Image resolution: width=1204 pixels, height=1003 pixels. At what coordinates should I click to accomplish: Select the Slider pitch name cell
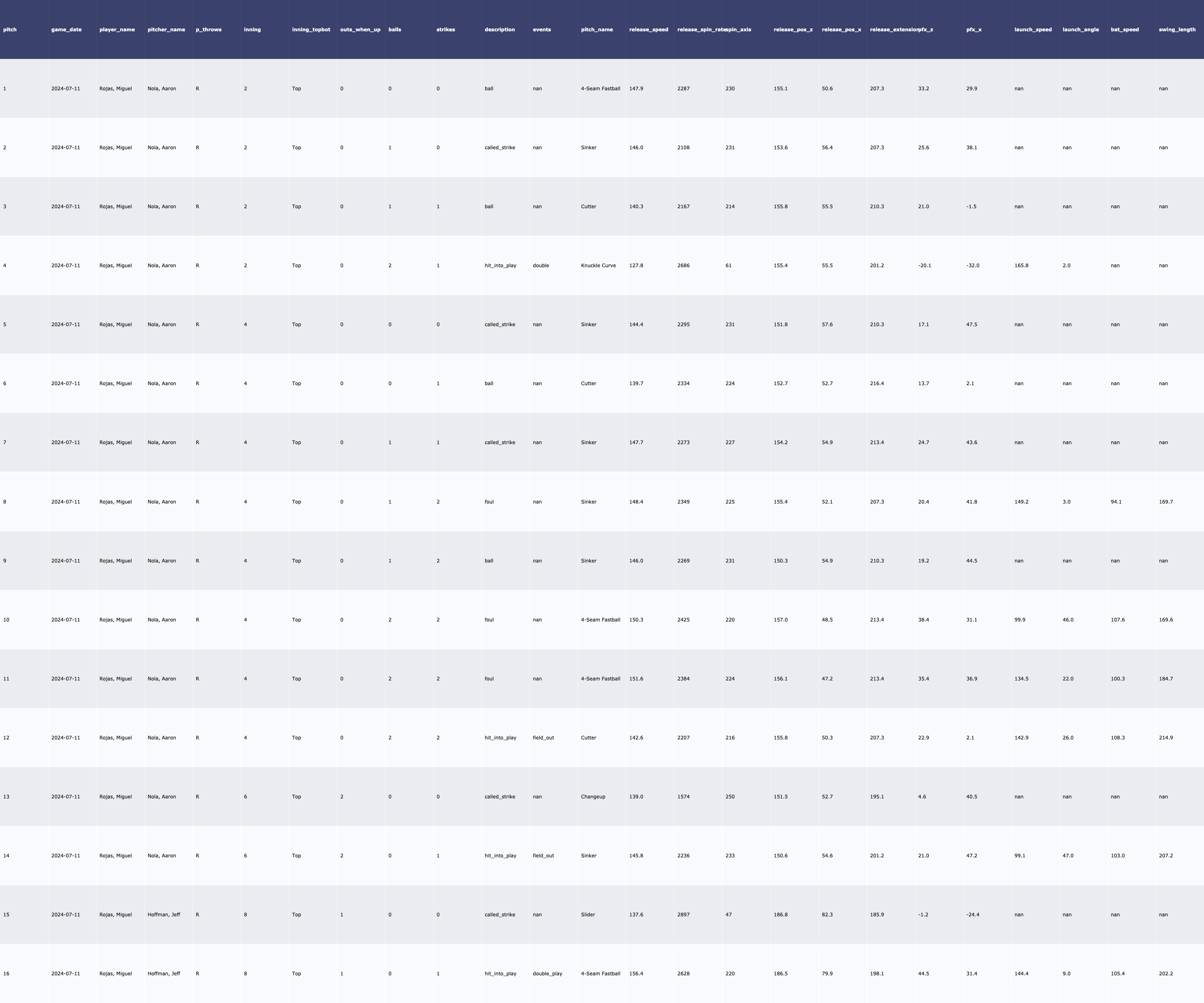point(588,914)
